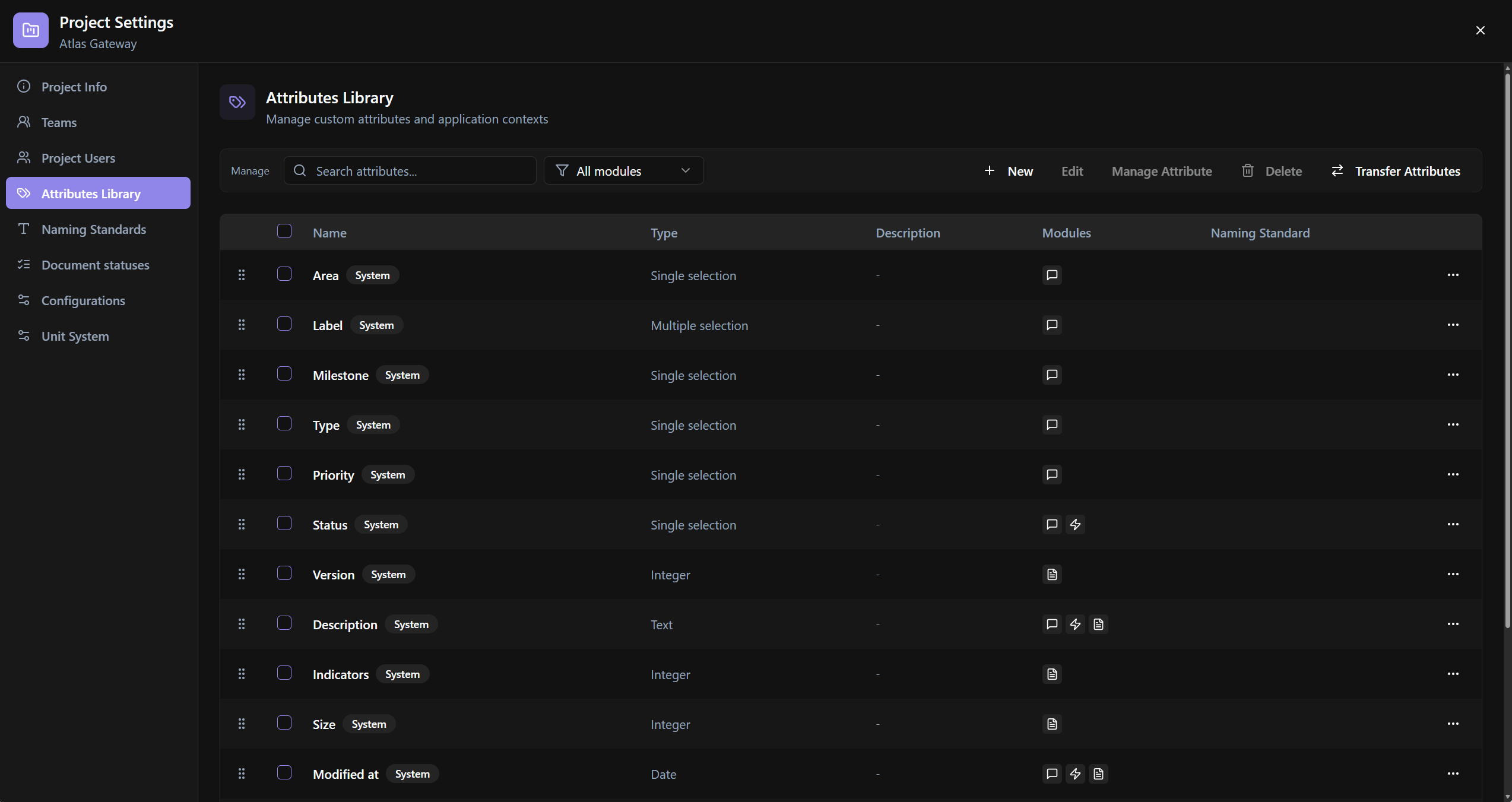The height and width of the screenshot is (802, 1512).
Task: Click the drag handle of Area row
Action: (x=242, y=275)
